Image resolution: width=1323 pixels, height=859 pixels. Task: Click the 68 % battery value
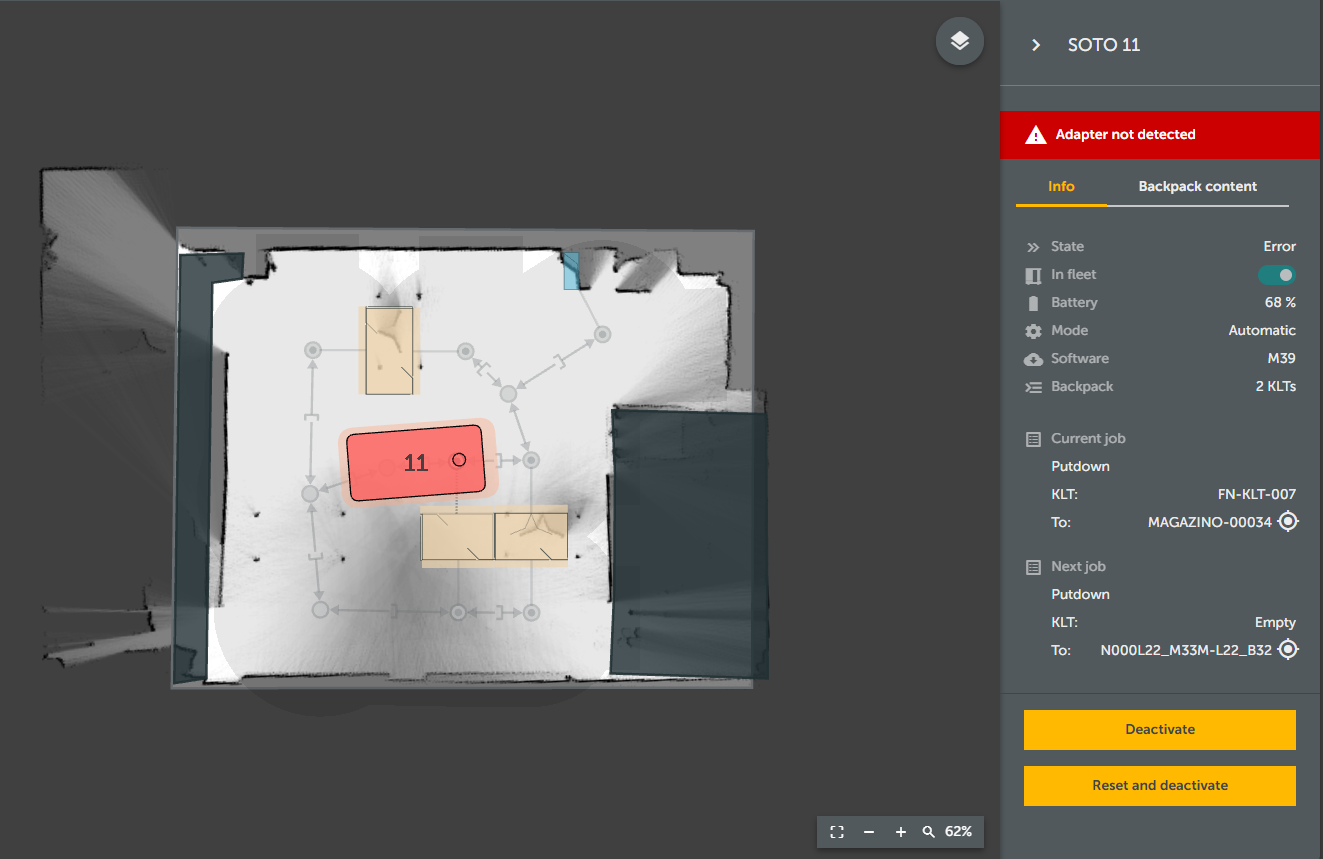click(1280, 303)
